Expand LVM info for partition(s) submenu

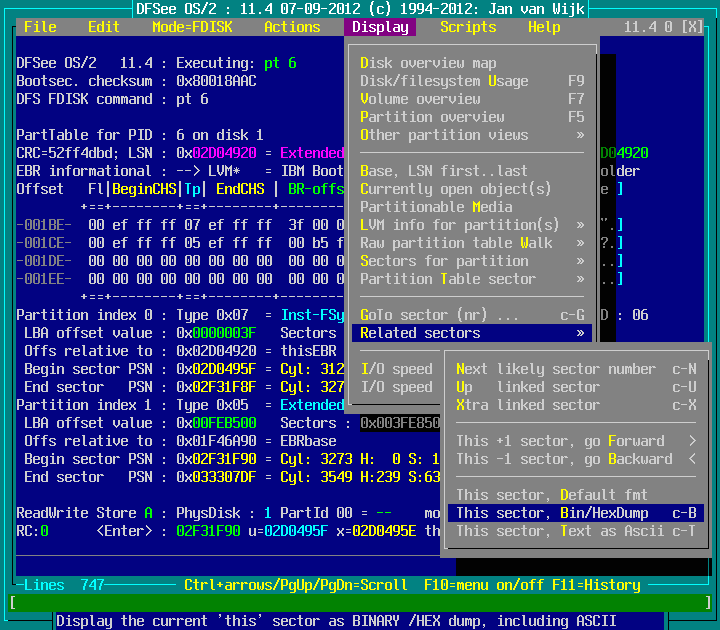pos(472,225)
